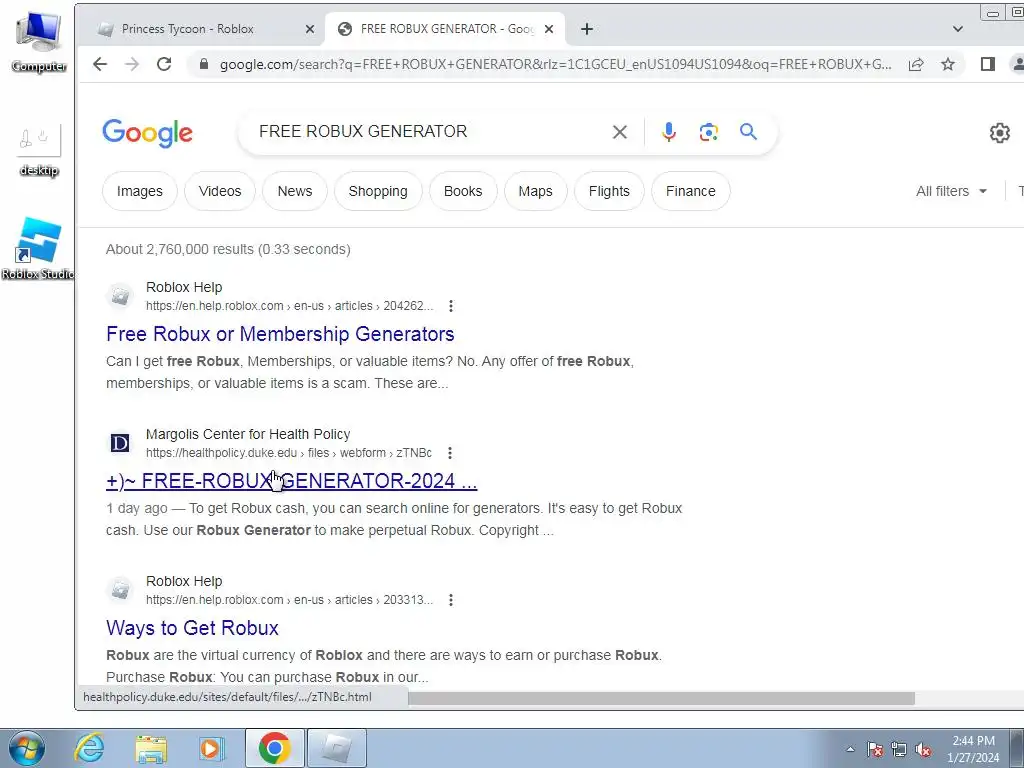
Task: Open the browser side panel
Action: (987, 64)
